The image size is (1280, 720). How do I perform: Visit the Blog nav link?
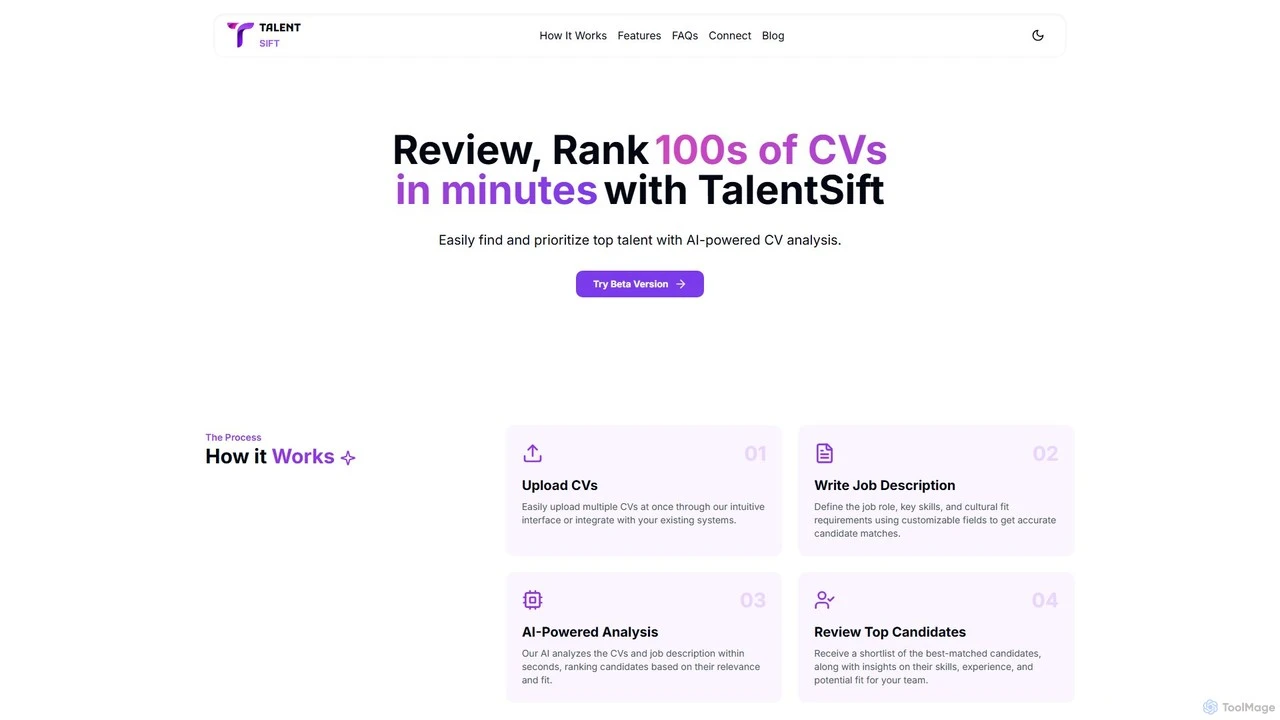(773, 35)
